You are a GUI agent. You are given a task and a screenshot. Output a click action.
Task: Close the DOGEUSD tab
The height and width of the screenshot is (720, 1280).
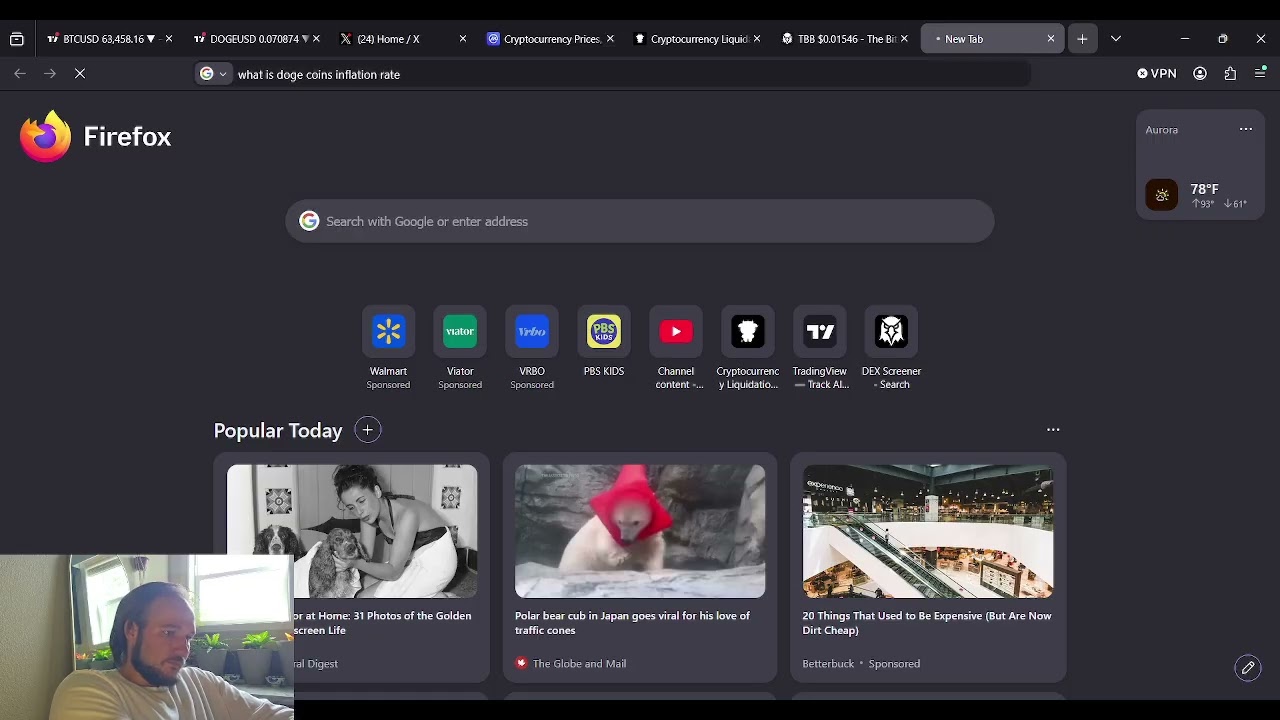tap(316, 39)
